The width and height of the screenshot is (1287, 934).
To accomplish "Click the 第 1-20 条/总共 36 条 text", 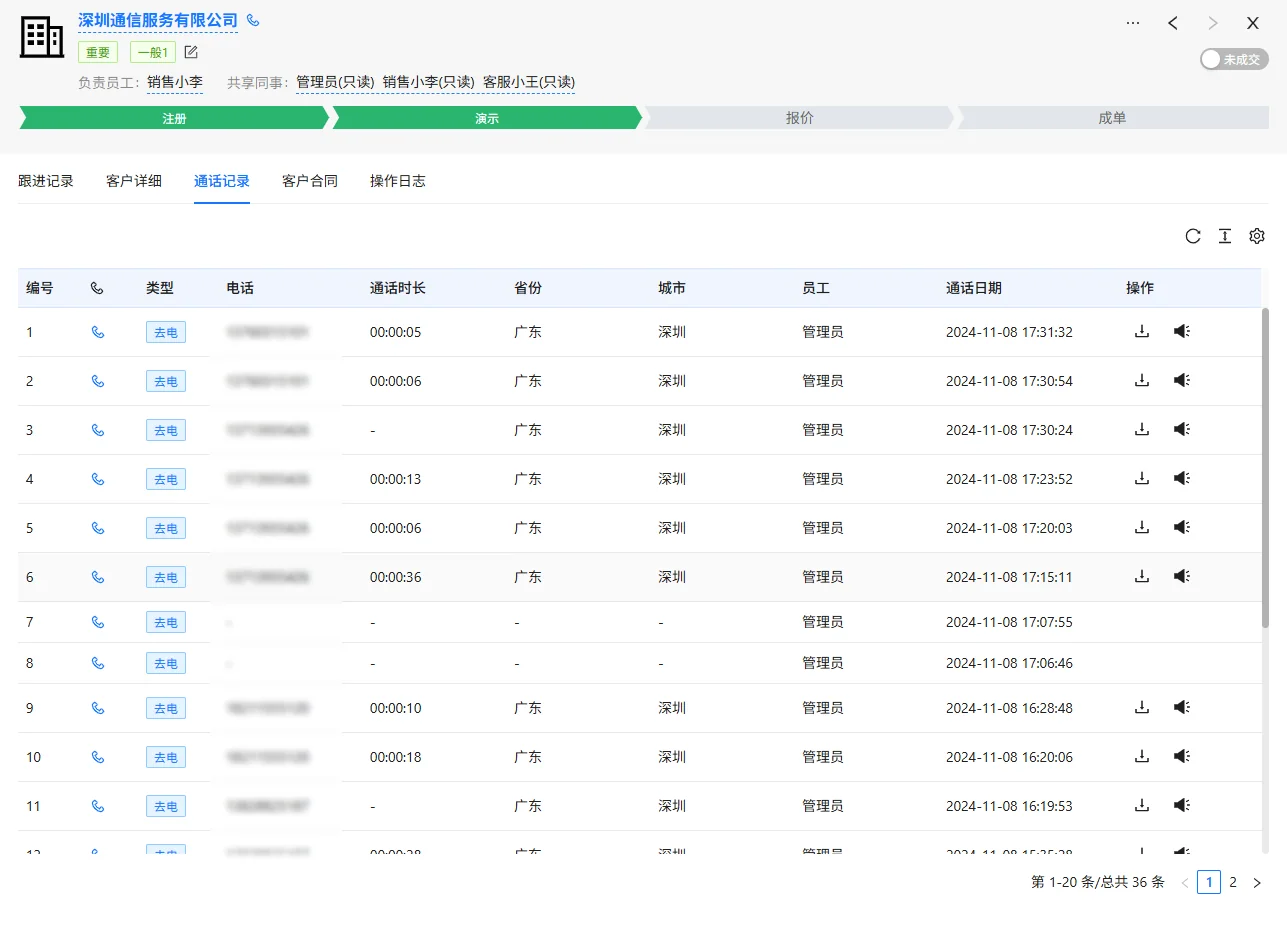I will (x=1098, y=882).
